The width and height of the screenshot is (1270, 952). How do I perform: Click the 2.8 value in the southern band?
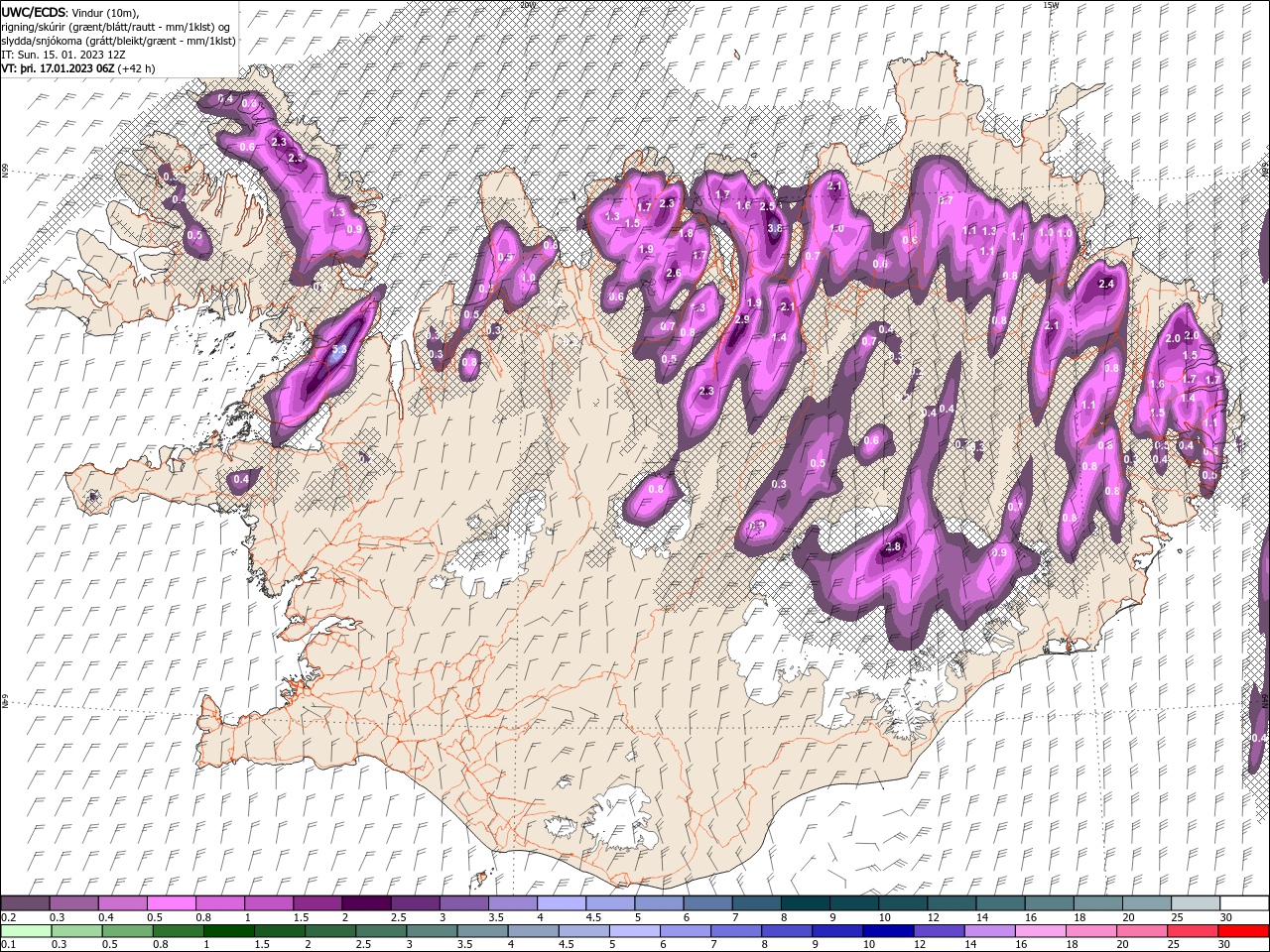[892, 546]
